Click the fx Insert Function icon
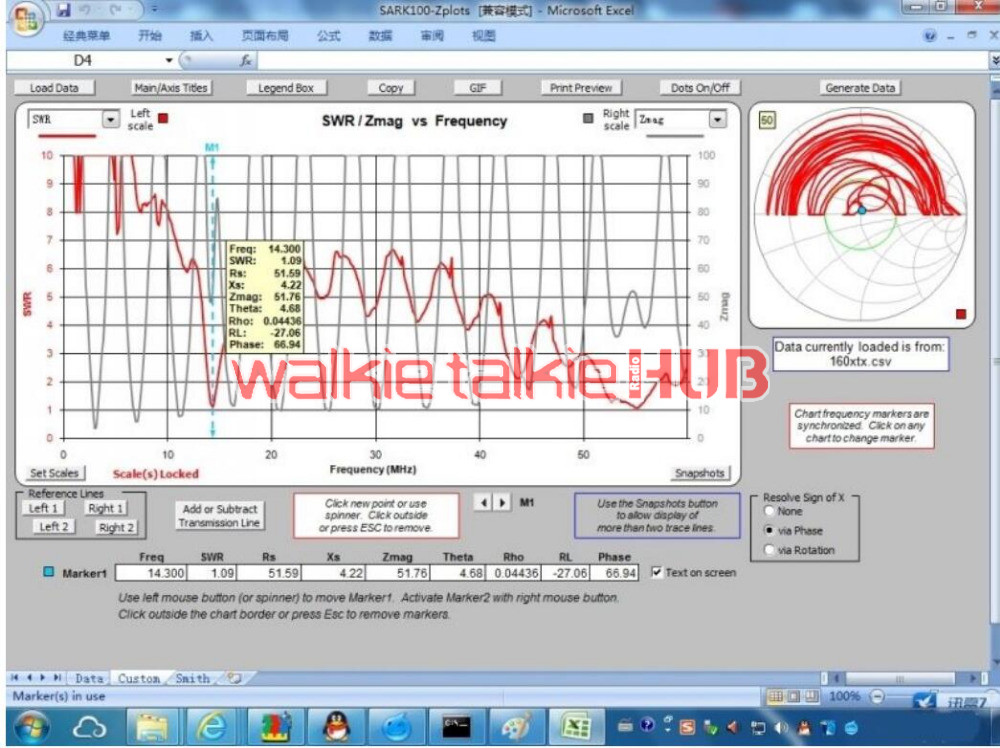 (246, 61)
